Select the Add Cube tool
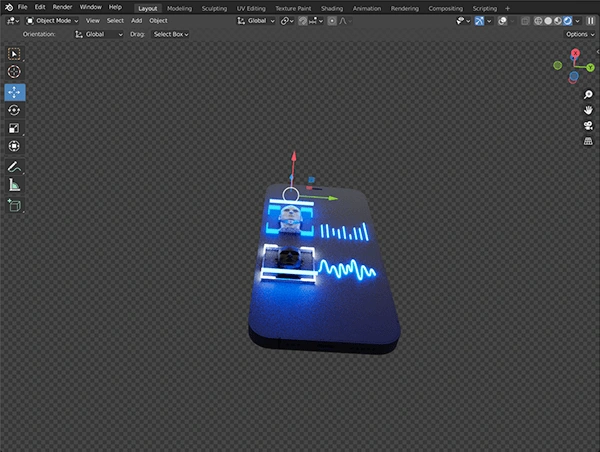Viewport: 600px width, 452px height. coord(15,206)
